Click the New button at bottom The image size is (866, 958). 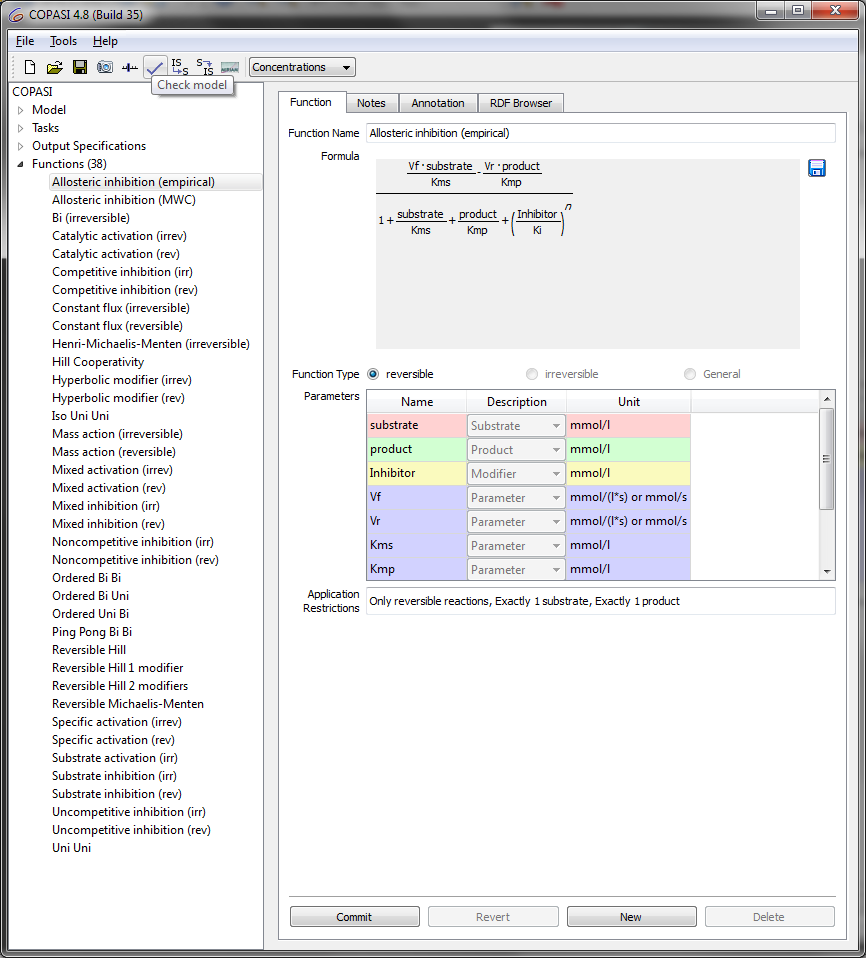(631, 917)
